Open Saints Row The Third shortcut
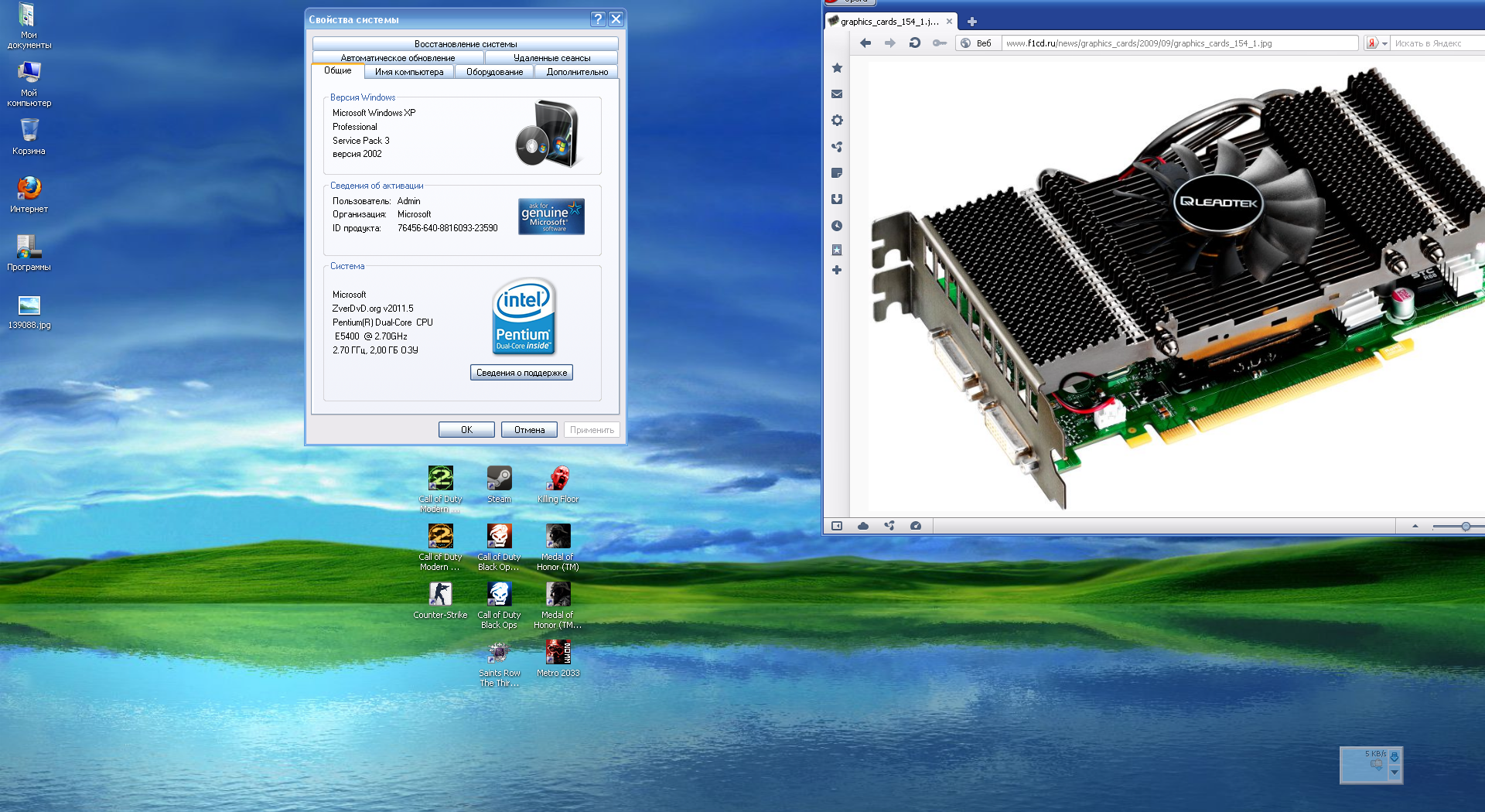The width and height of the screenshot is (1485, 812). (x=499, y=664)
